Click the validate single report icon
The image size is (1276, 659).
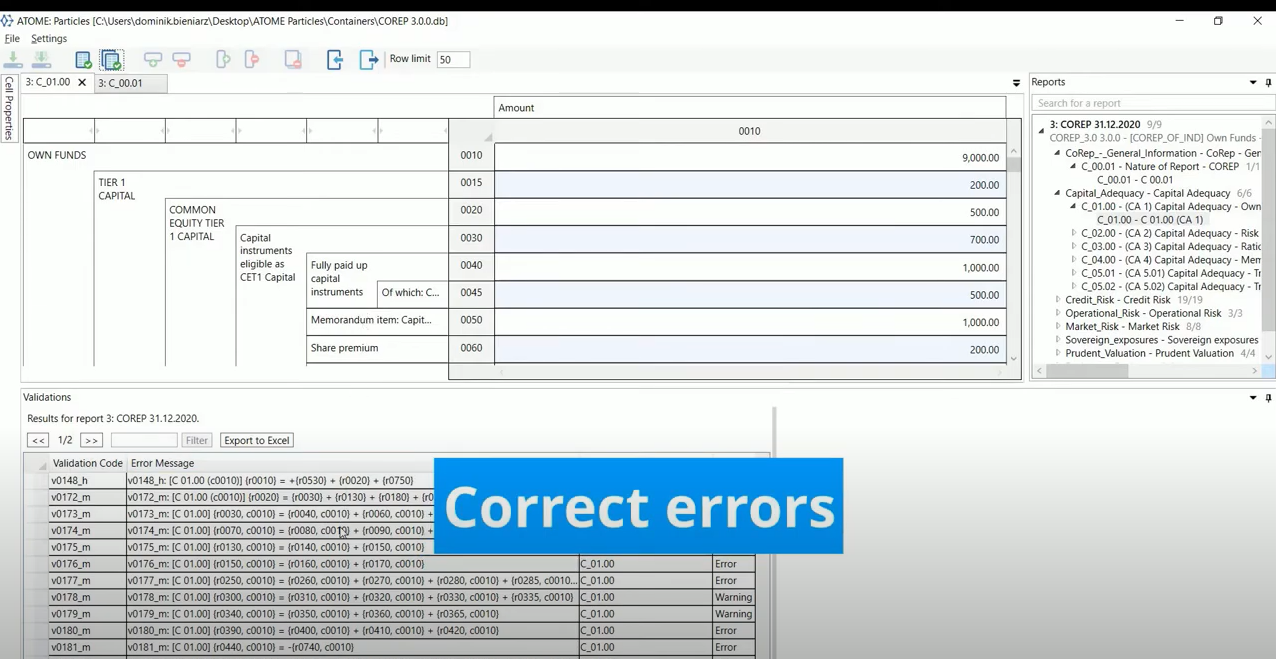click(x=84, y=60)
